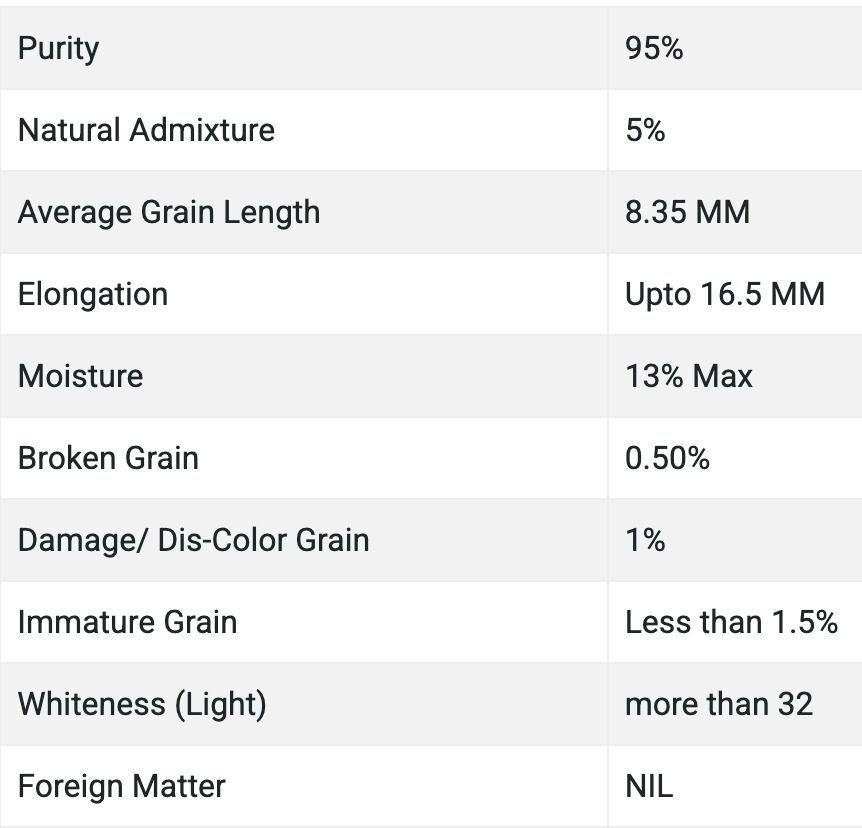Click the Damage/ Dis-Color Grain label
The image size is (862, 828).
194,540
